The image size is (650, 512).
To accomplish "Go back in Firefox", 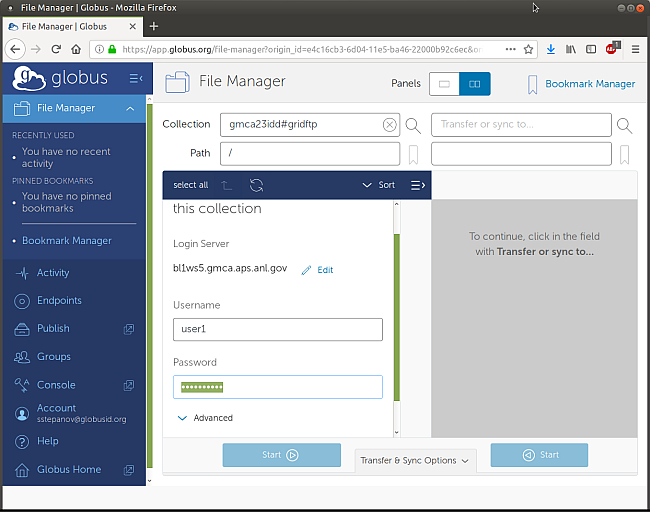I will click(15, 50).
